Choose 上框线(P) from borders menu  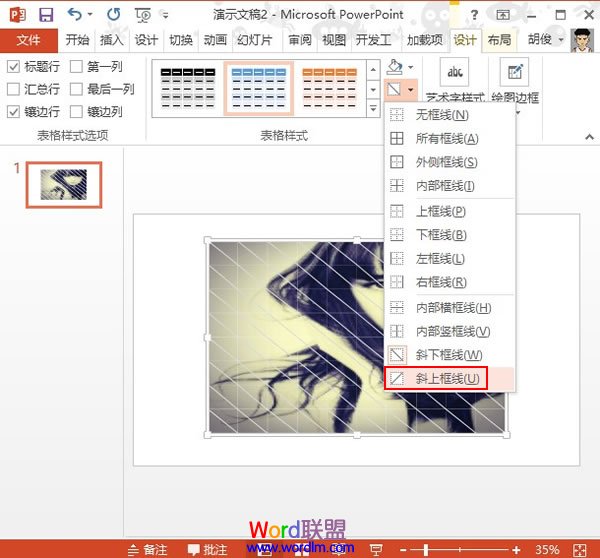point(450,211)
